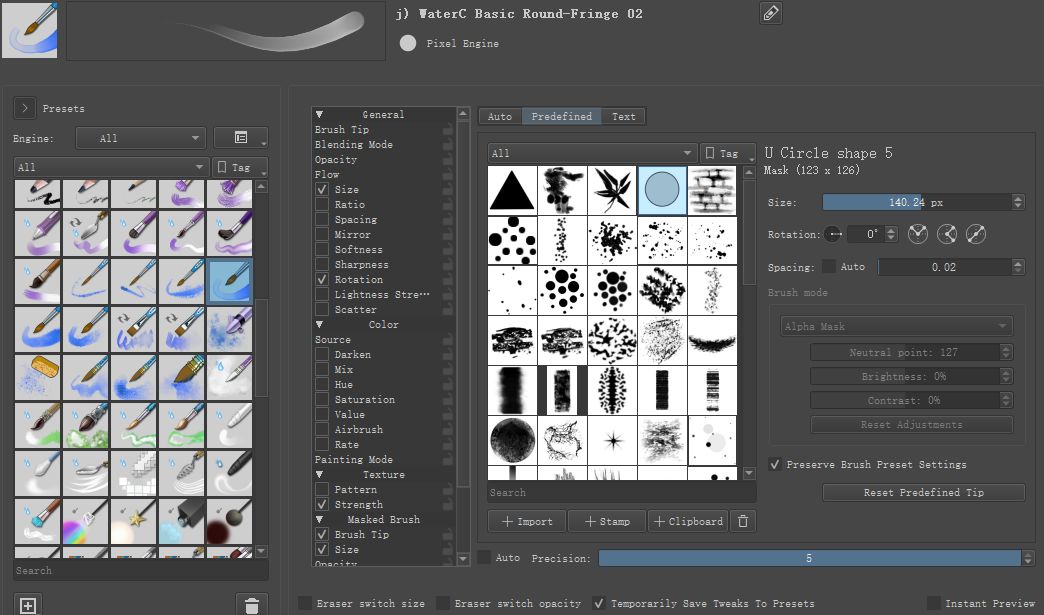Screen dimensions: 1044x615
Task: Toggle the Eraser switch size checkbox
Action: [x=305, y=603]
